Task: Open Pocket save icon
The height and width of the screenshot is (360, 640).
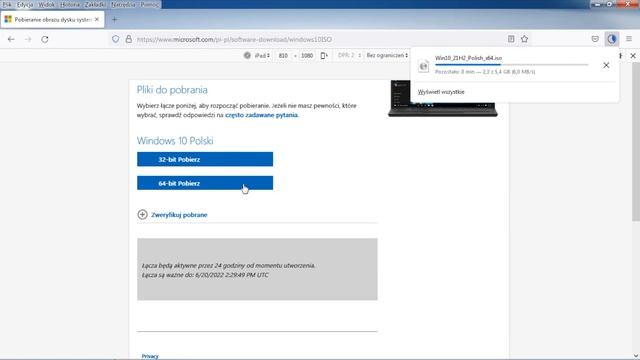Action: [595, 39]
